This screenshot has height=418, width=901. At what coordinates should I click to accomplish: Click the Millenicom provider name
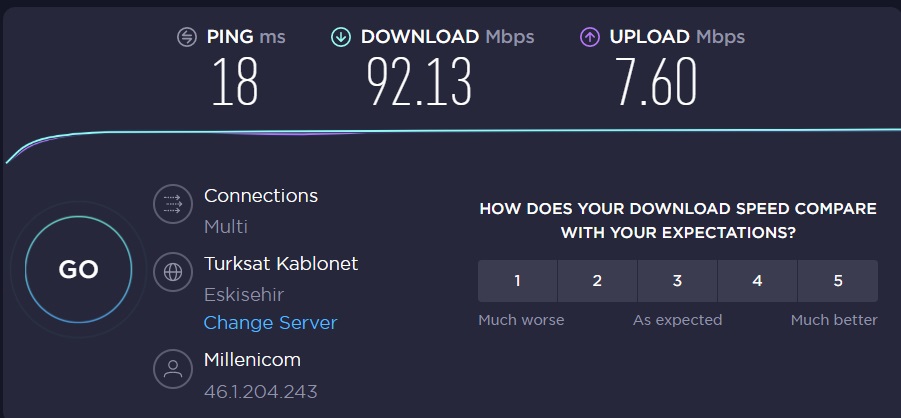(252, 360)
